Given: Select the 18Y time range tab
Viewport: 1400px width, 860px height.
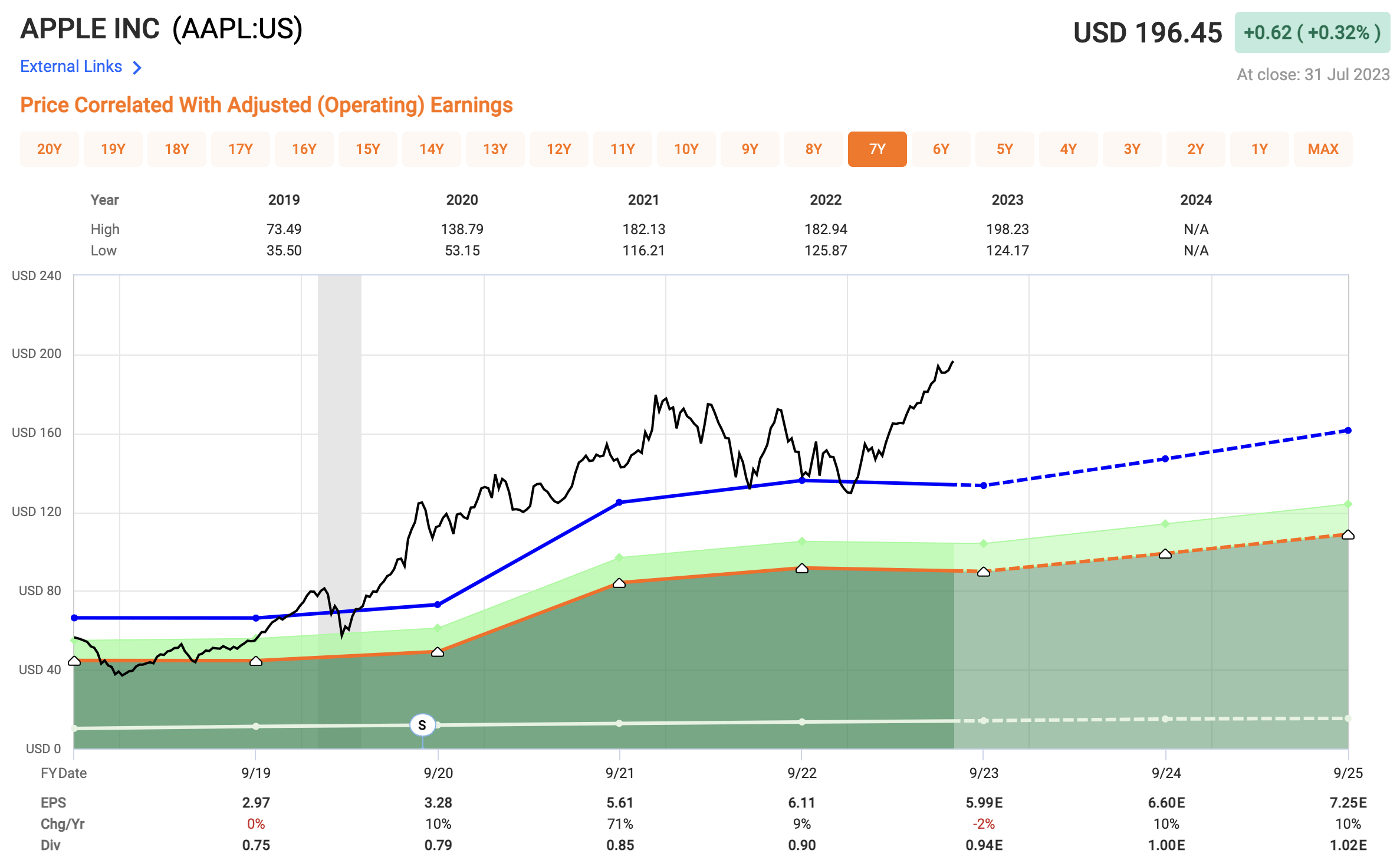Looking at the screenshot, I should coord(177,149).
